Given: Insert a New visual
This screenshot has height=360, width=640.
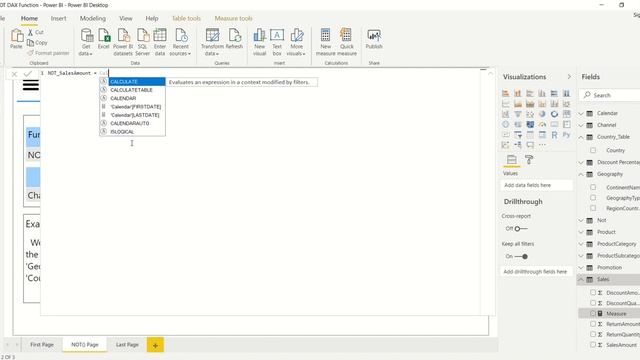Looking at the screenshot, I should click(x=260, y=42).
